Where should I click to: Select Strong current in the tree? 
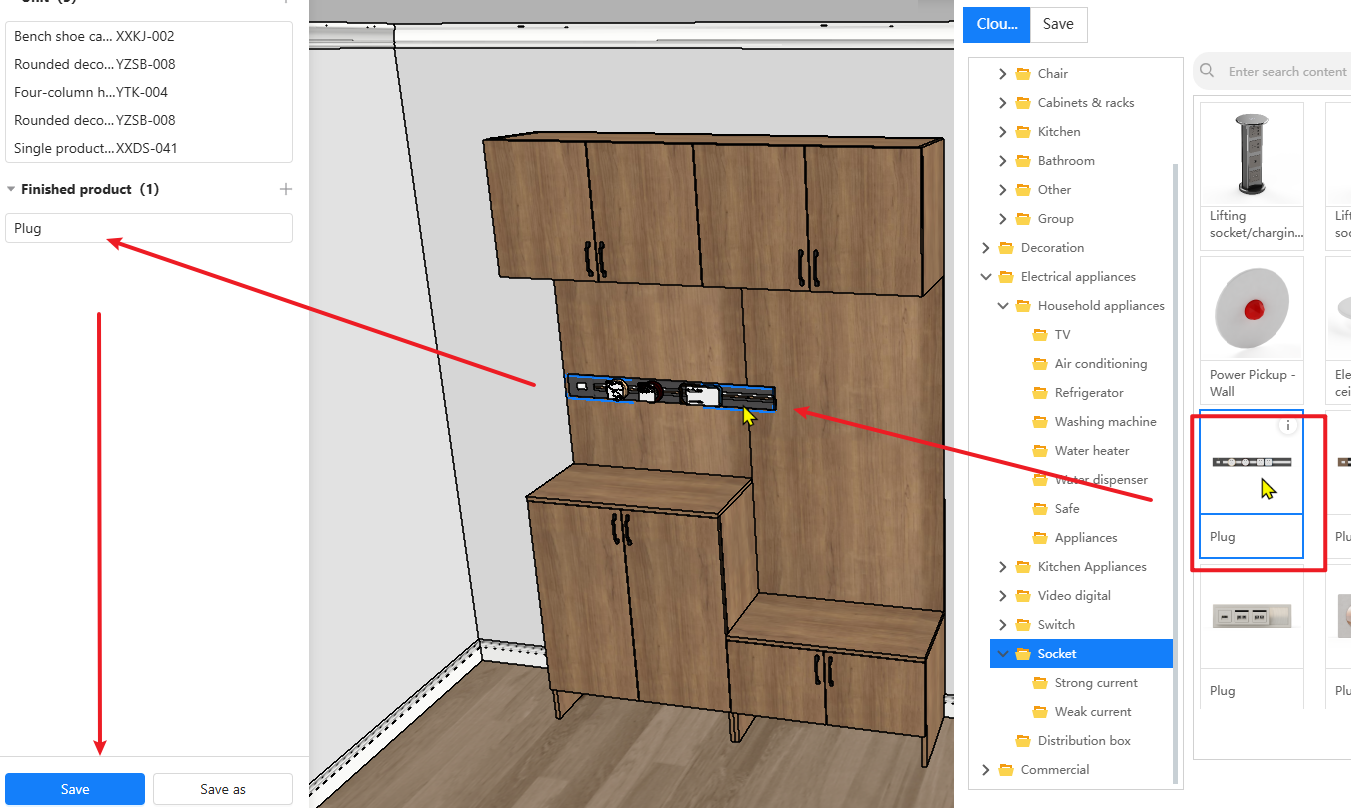tap(1095, 683)
